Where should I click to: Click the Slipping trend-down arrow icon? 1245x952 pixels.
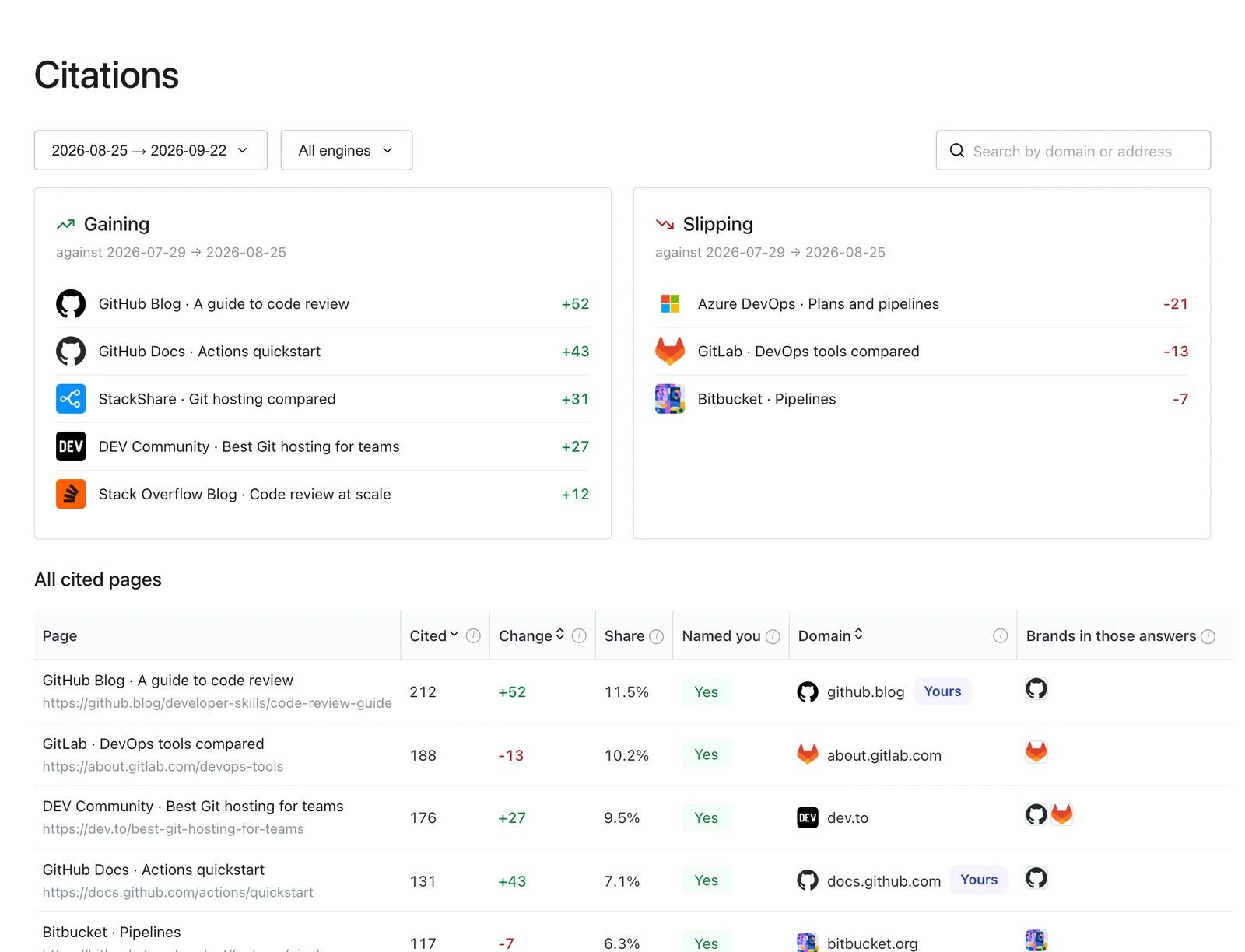point(665,225)
